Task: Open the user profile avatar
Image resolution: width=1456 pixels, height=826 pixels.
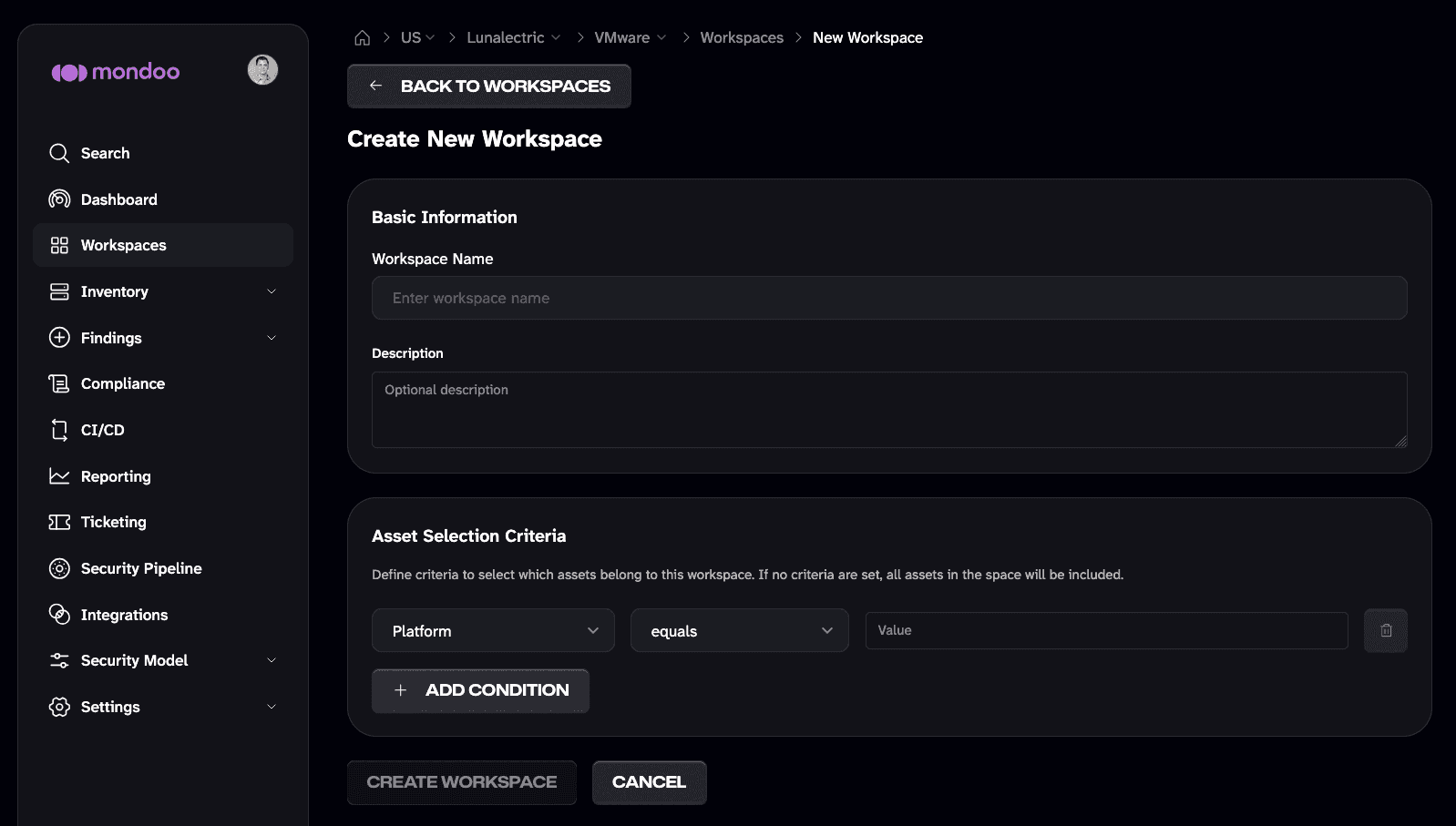Action: 262,70
